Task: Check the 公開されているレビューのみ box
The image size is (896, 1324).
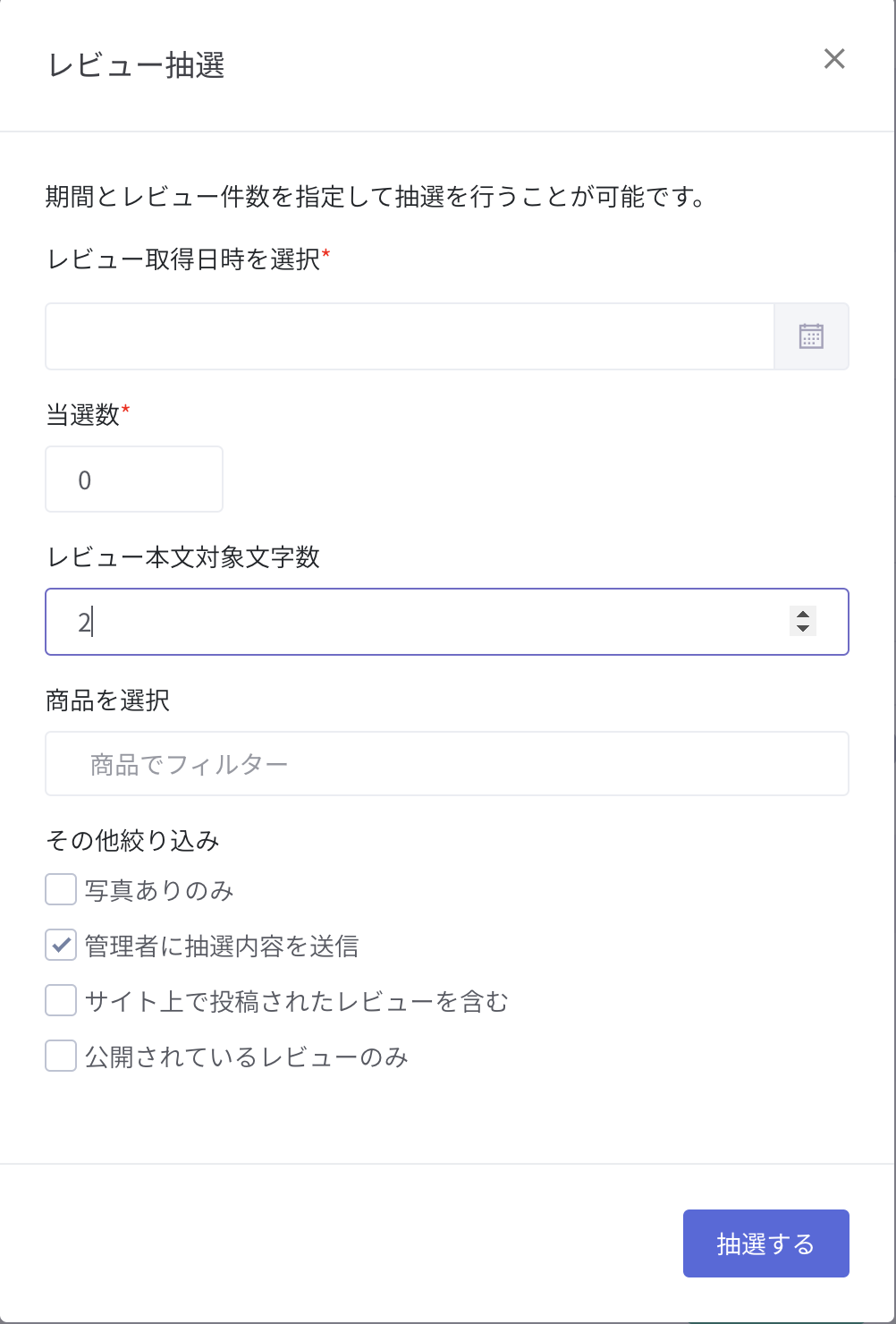Action: pyautogui.click(x=61, y=1056)
